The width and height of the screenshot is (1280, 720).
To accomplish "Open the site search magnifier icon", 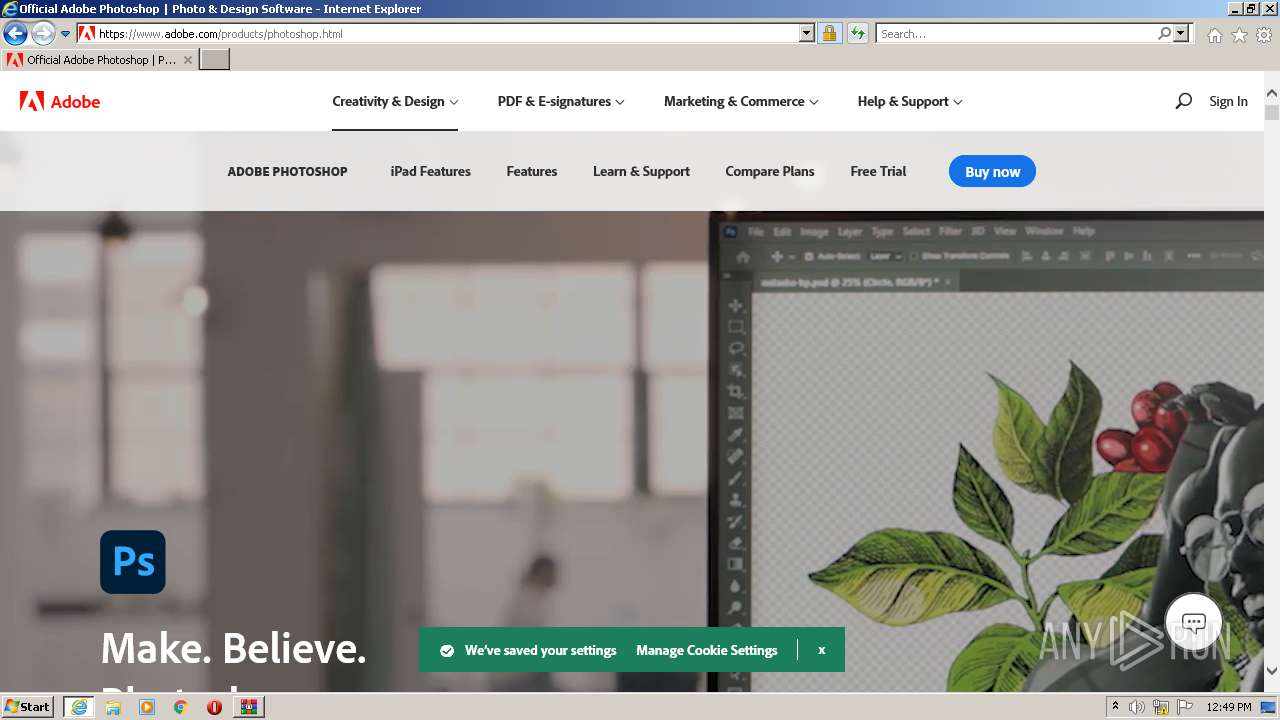I will (1183, 101).
